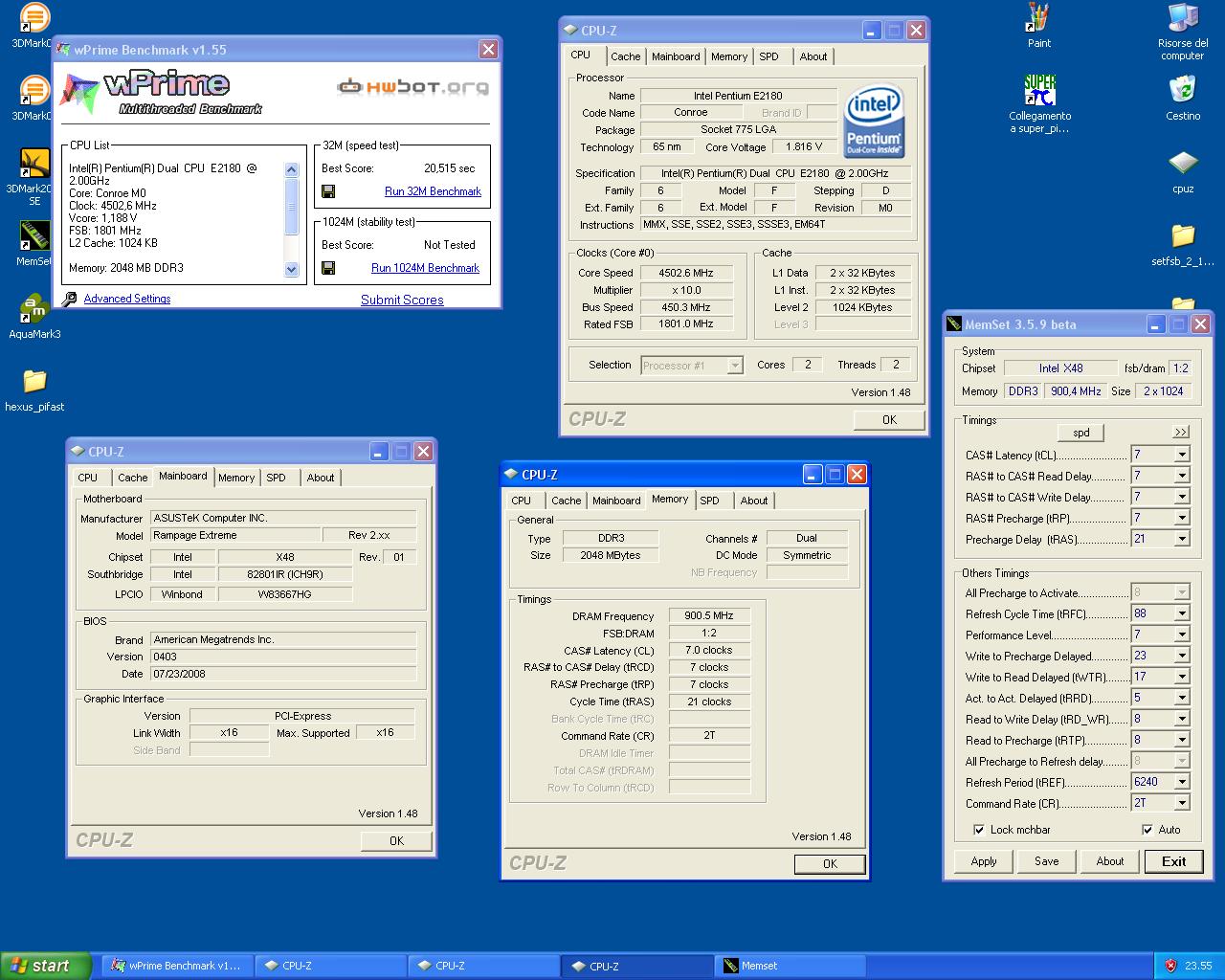Click Save in MemSet
This screenshot has width=1225, height=980.
(1047, 861)
